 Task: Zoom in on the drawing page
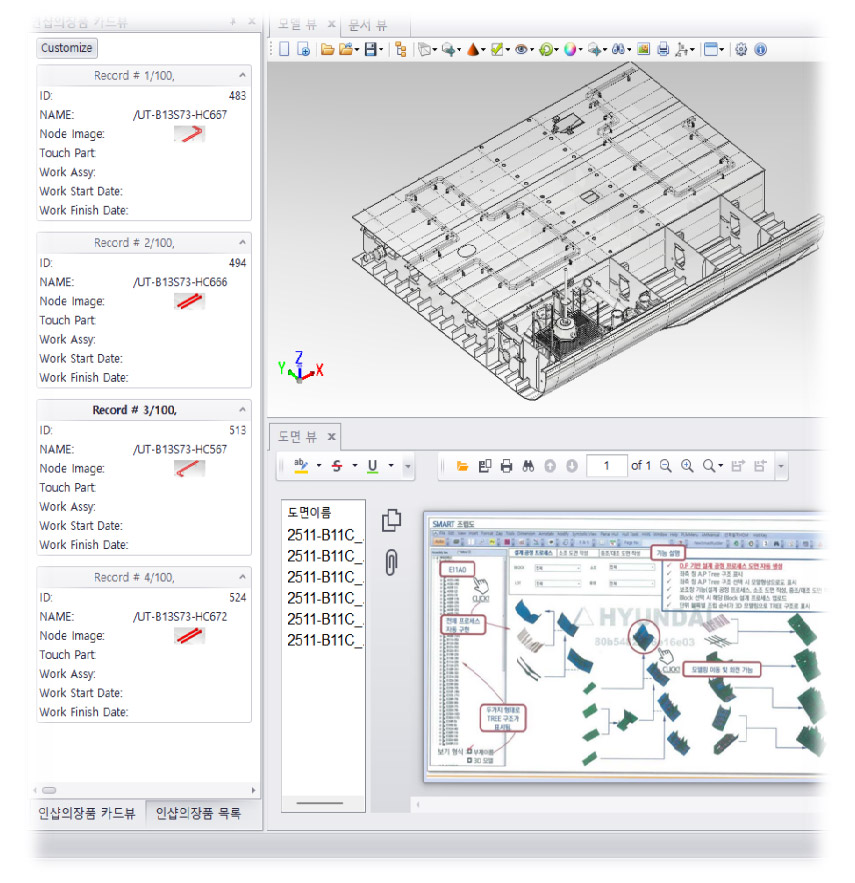tap(687, 466)
